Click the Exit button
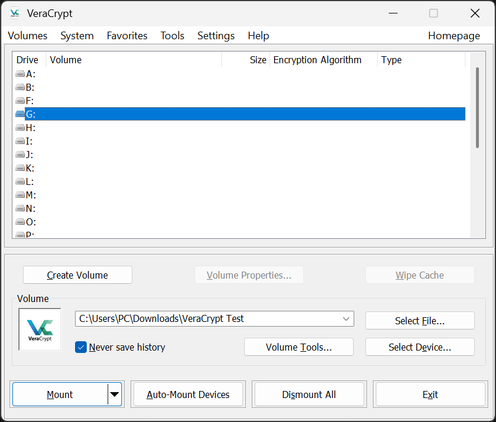 [430, 394]
